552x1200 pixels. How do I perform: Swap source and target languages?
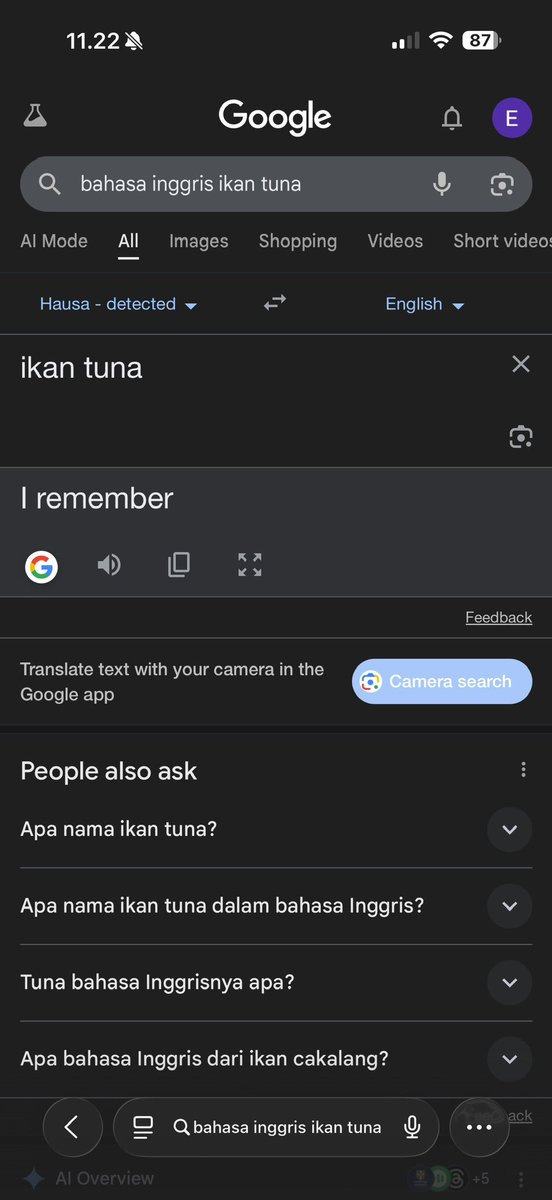(275, 303)
